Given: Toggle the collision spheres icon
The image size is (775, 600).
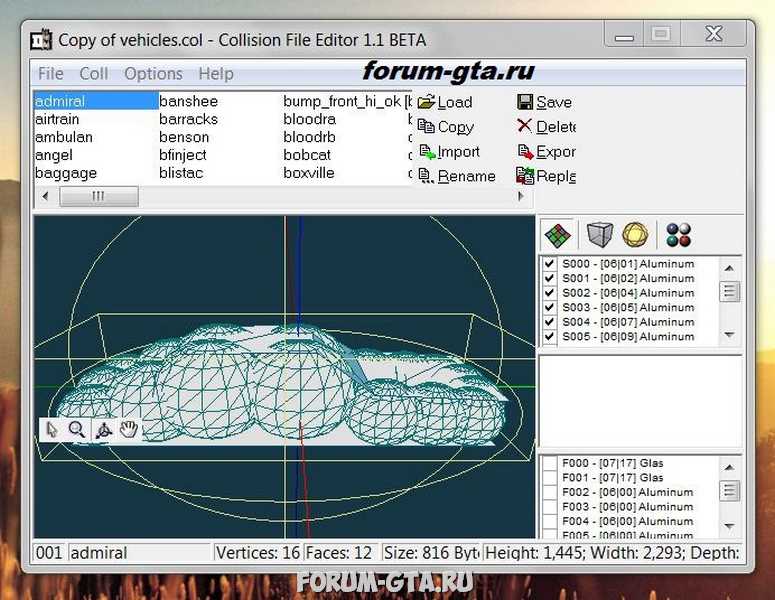Looking at the screenshot, I should coord(635,235).
